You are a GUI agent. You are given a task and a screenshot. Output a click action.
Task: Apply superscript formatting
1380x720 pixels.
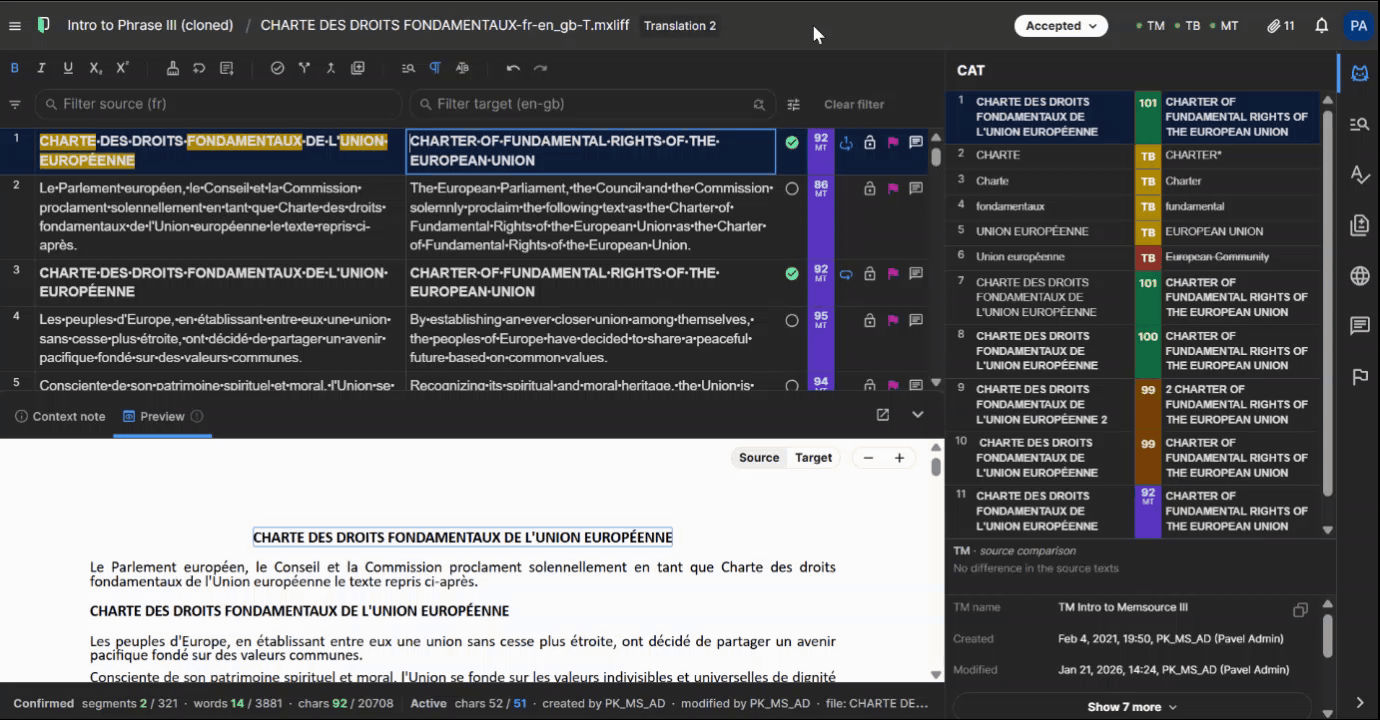click(122, 68)
